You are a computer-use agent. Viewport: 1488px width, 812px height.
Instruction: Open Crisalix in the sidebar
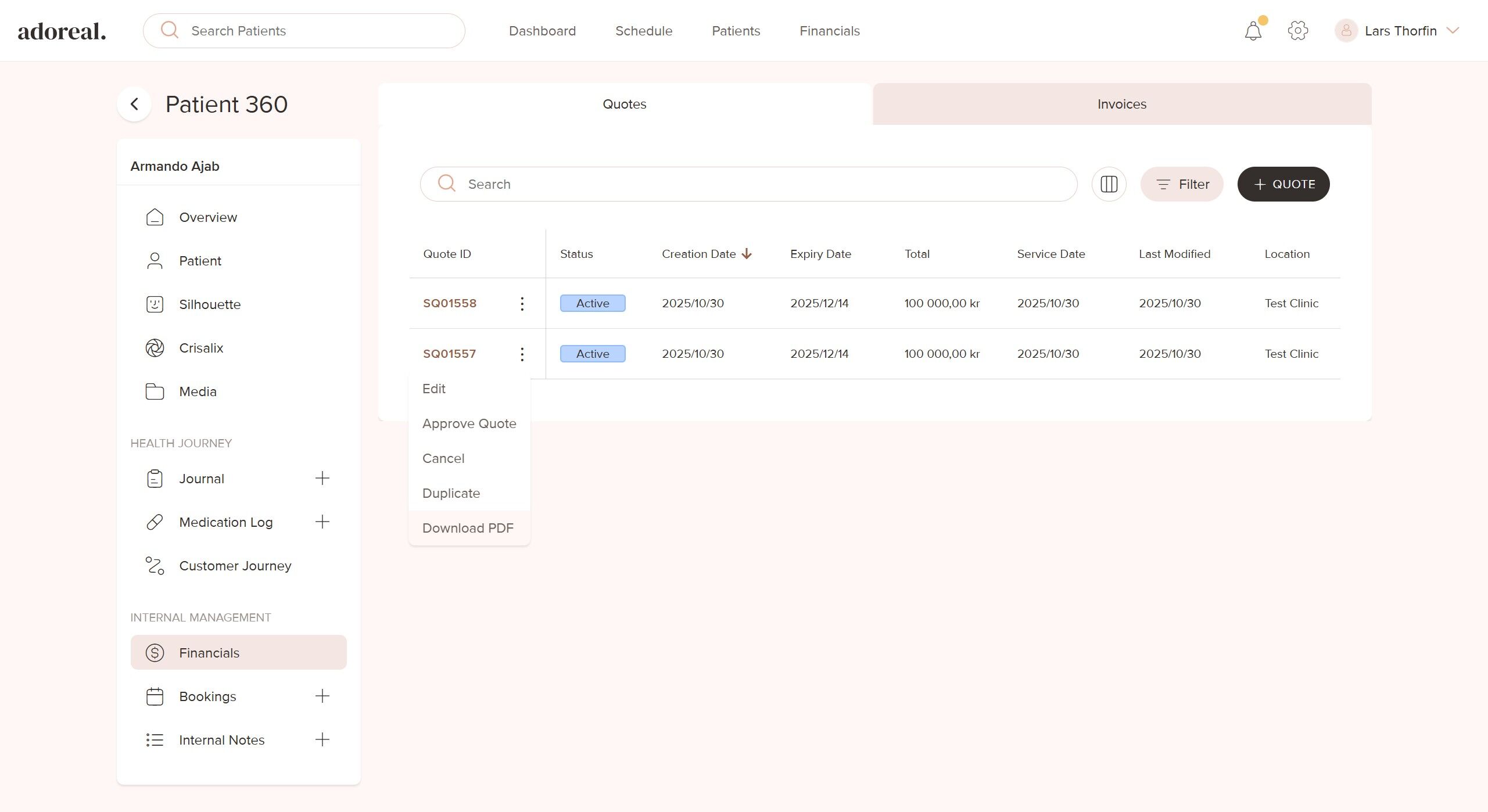(201, 348)
